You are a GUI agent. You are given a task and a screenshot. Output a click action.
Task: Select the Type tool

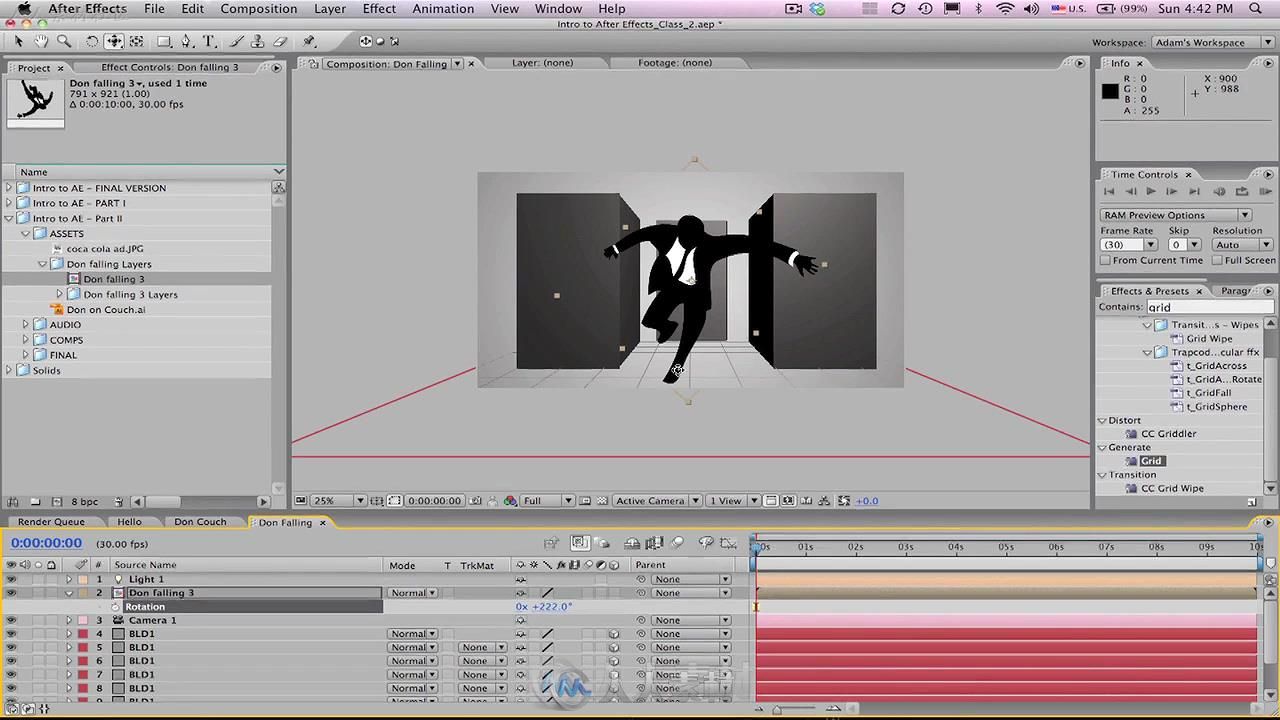click(210, 41)
